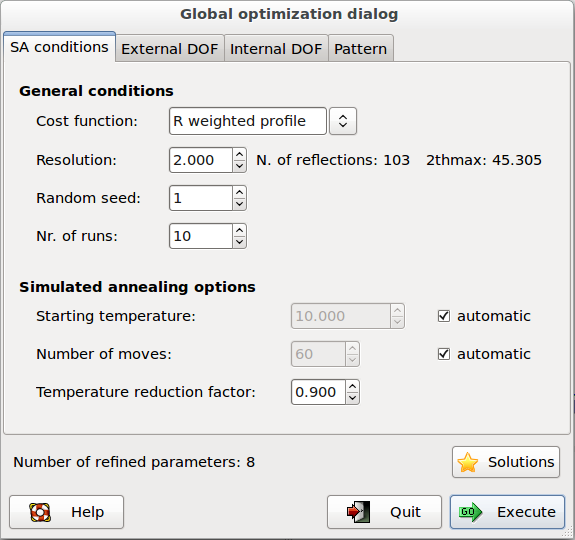
Task: Increase the Resolution value with up arrow
Action: [x=239, y=154]
